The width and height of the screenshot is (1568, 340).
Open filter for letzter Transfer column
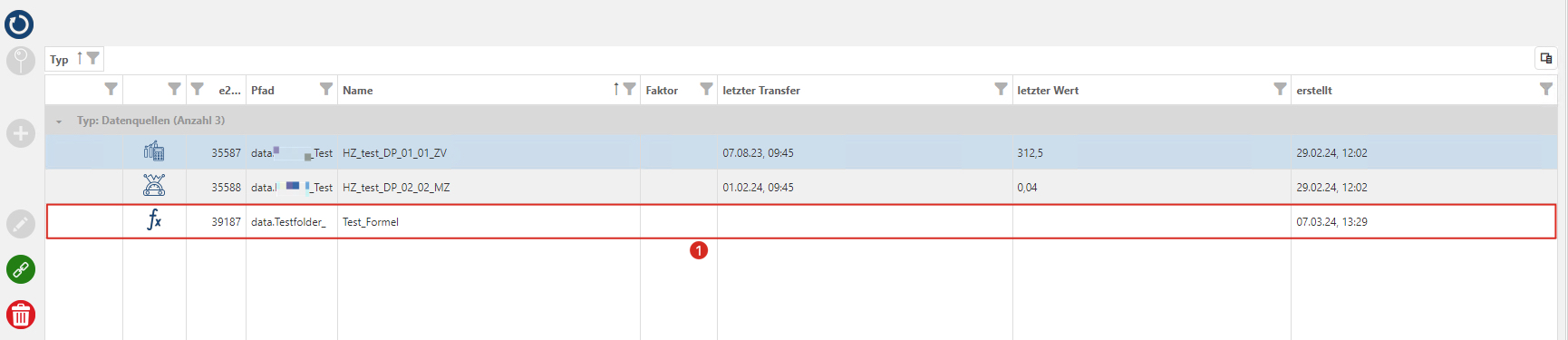coord(1001,89)
